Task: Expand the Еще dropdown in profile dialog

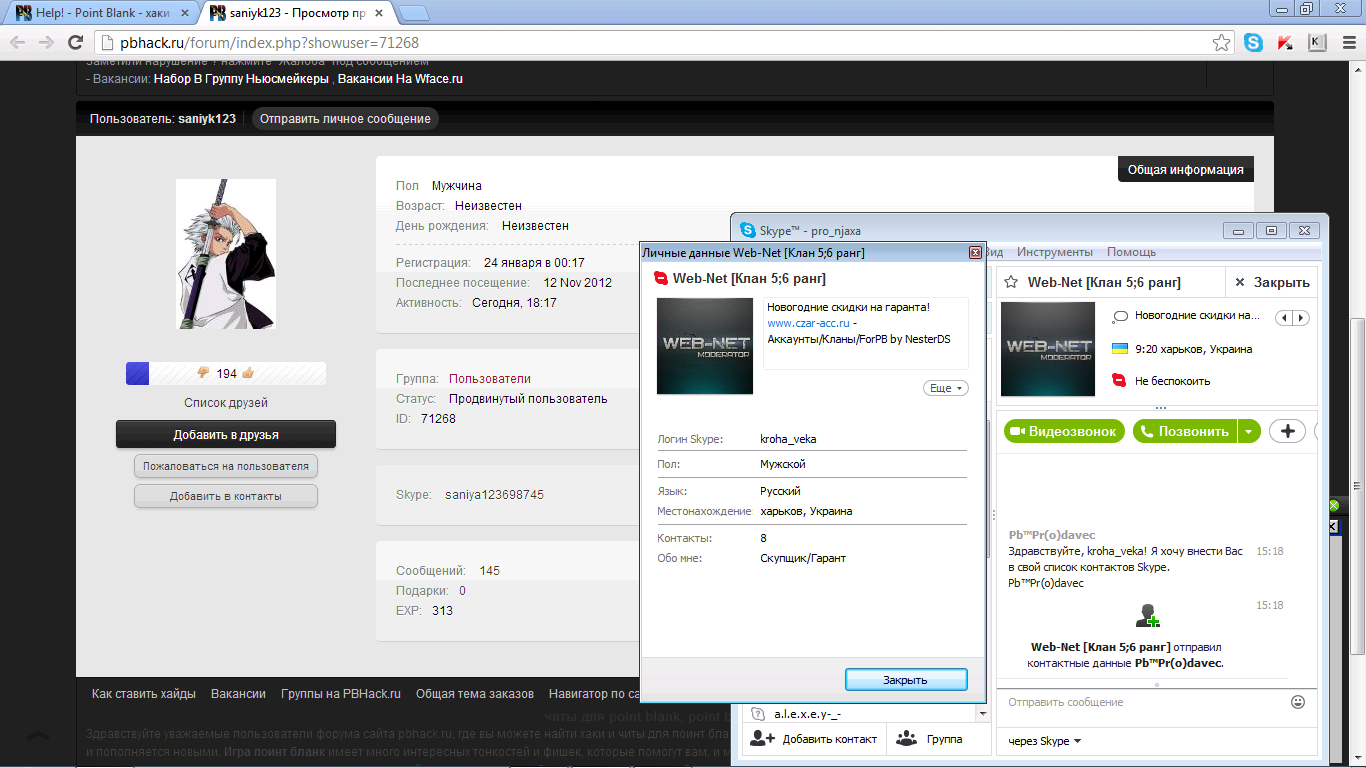Action: click(x=945, y=388)
